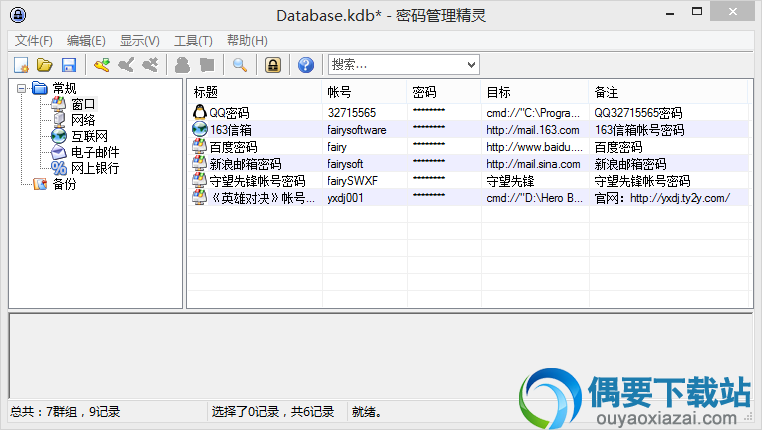Select the 备份 group in tree
This screenshot has width=762, height=430.
click(64, 184)
